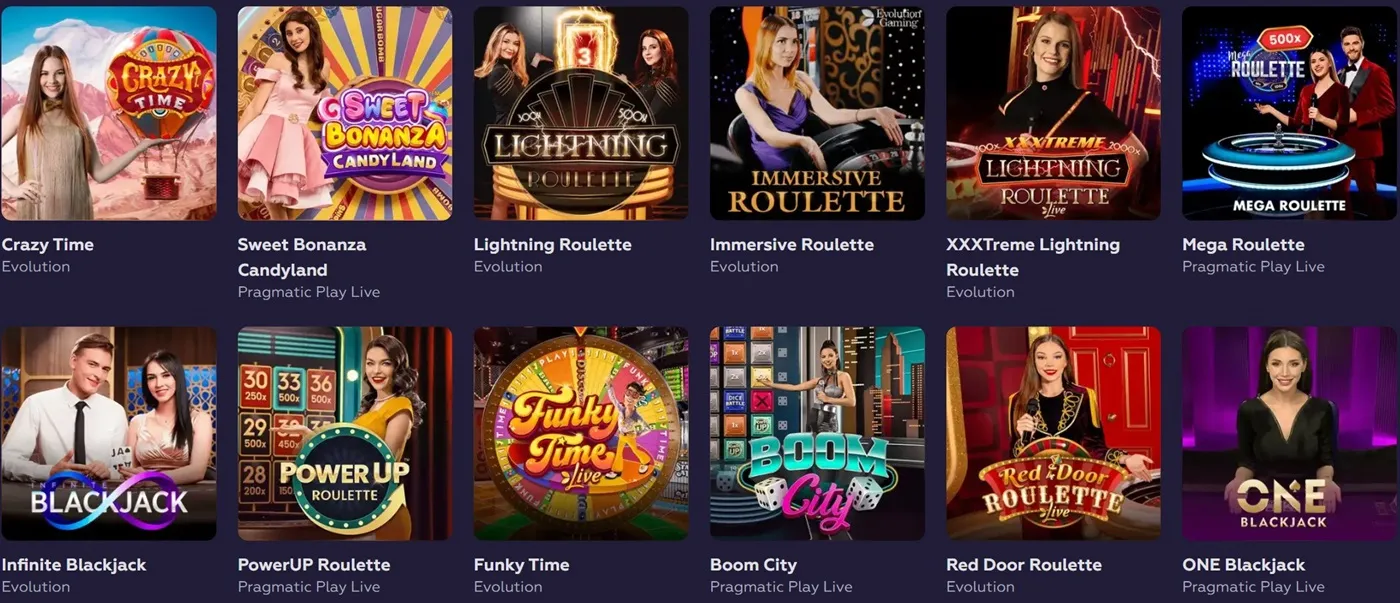This screenshot has height=603, width=1400.
Task: Select the Immersive Roulette title link
Action: coord(791,245)
